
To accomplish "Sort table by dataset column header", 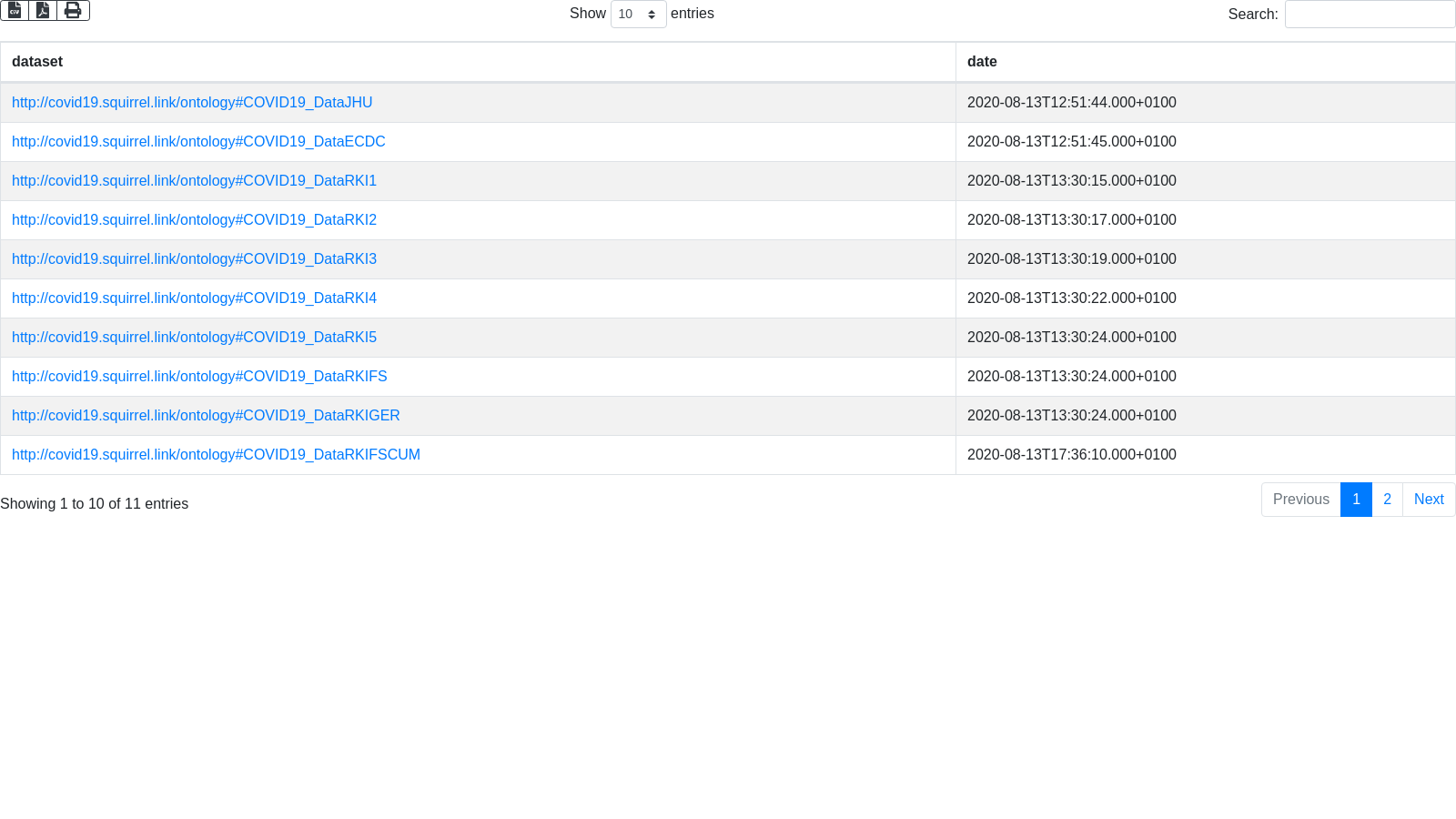I will pyautogui.click(x=37, y=62).
